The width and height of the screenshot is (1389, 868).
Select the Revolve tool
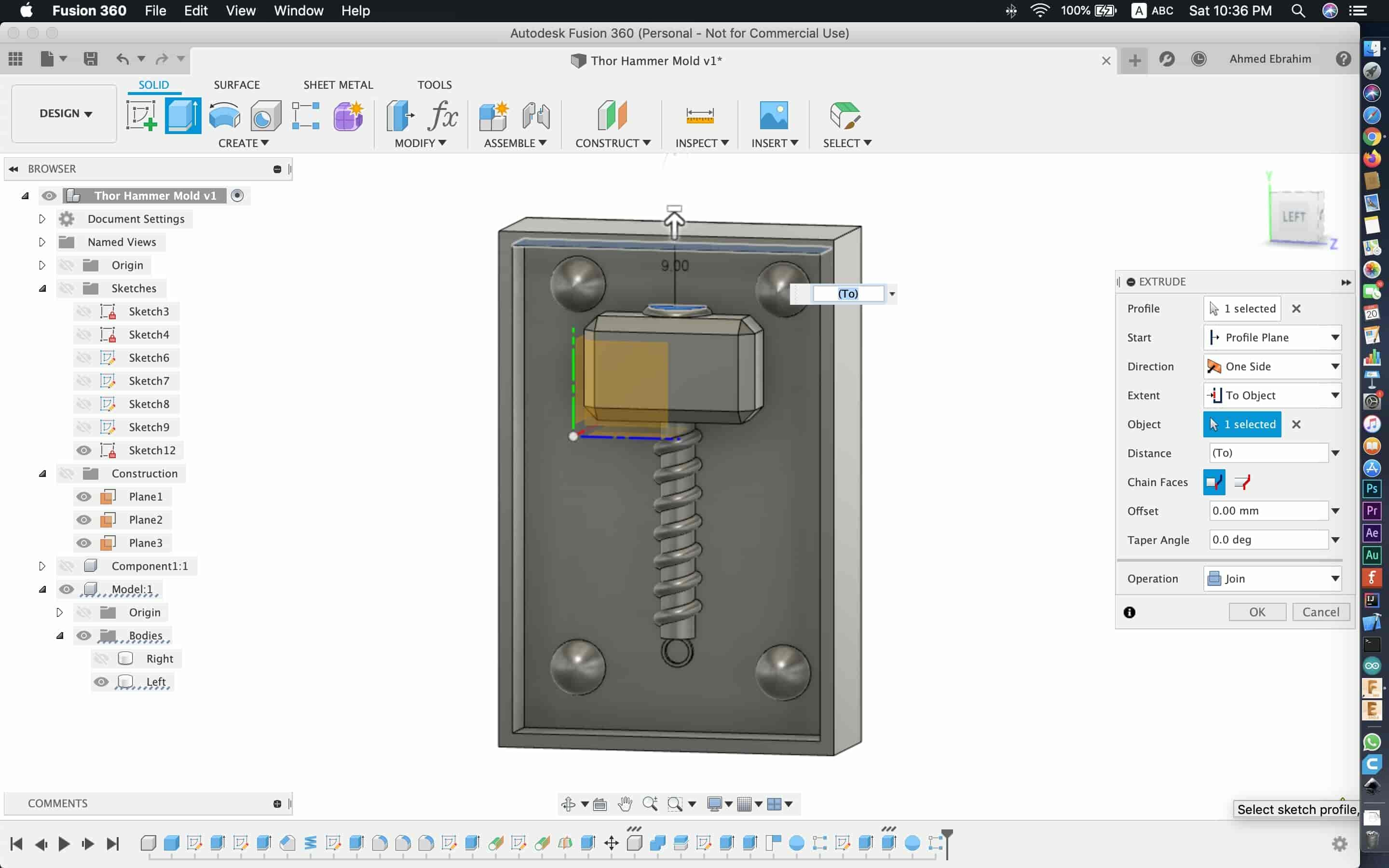[224, 115]
